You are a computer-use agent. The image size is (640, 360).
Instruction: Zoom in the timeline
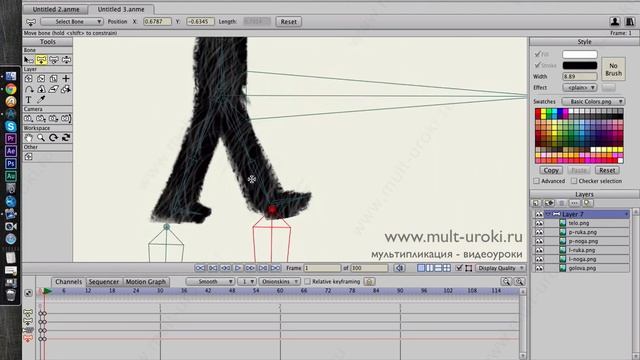tap(519, 281)
